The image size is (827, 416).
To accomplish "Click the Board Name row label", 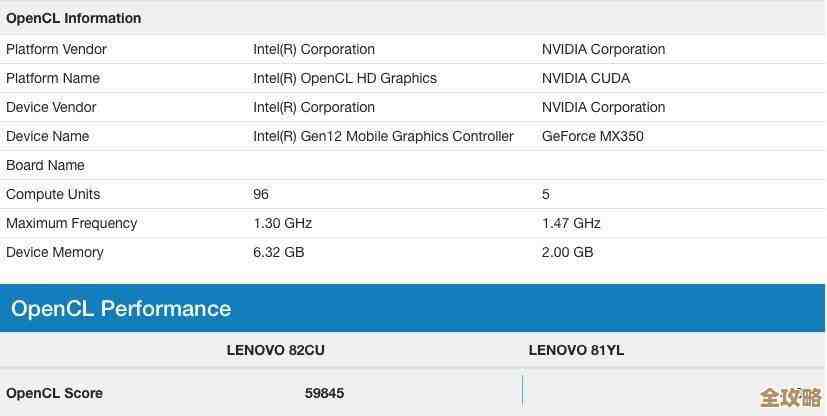I will [45, 165].
